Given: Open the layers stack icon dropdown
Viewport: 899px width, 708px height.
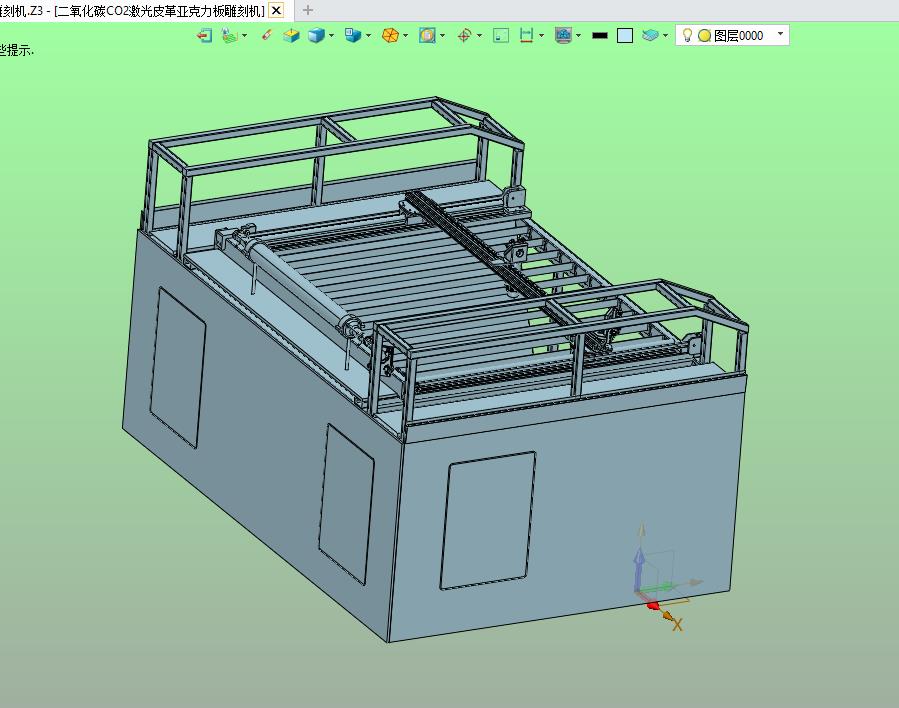Looking at the screenshot, I should 665,36.
